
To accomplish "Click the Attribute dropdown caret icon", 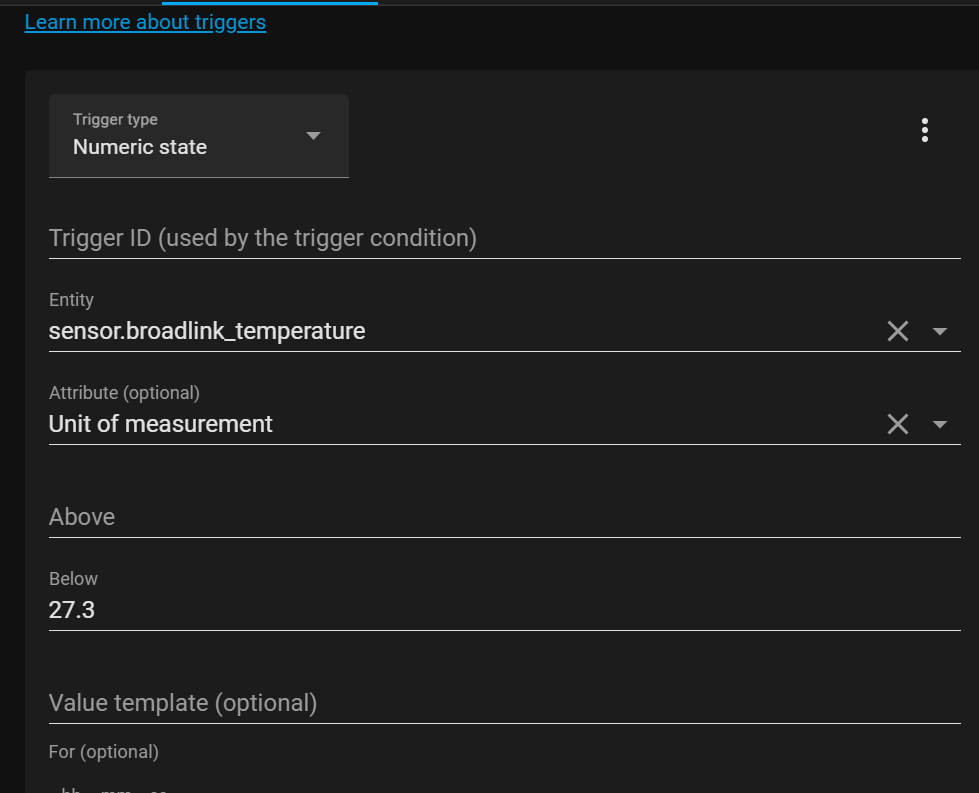I will [x=938, y=423].
